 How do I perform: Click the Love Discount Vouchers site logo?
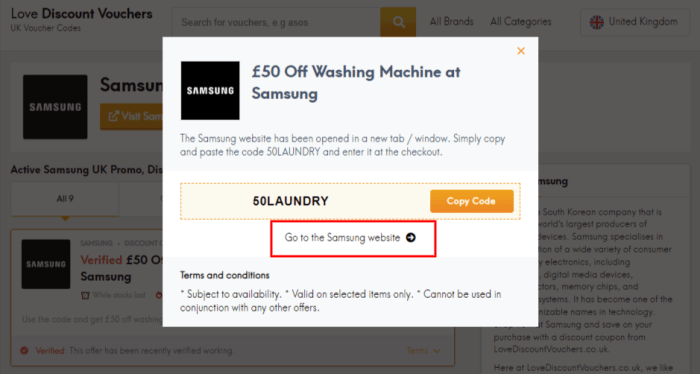pos(81,20)
